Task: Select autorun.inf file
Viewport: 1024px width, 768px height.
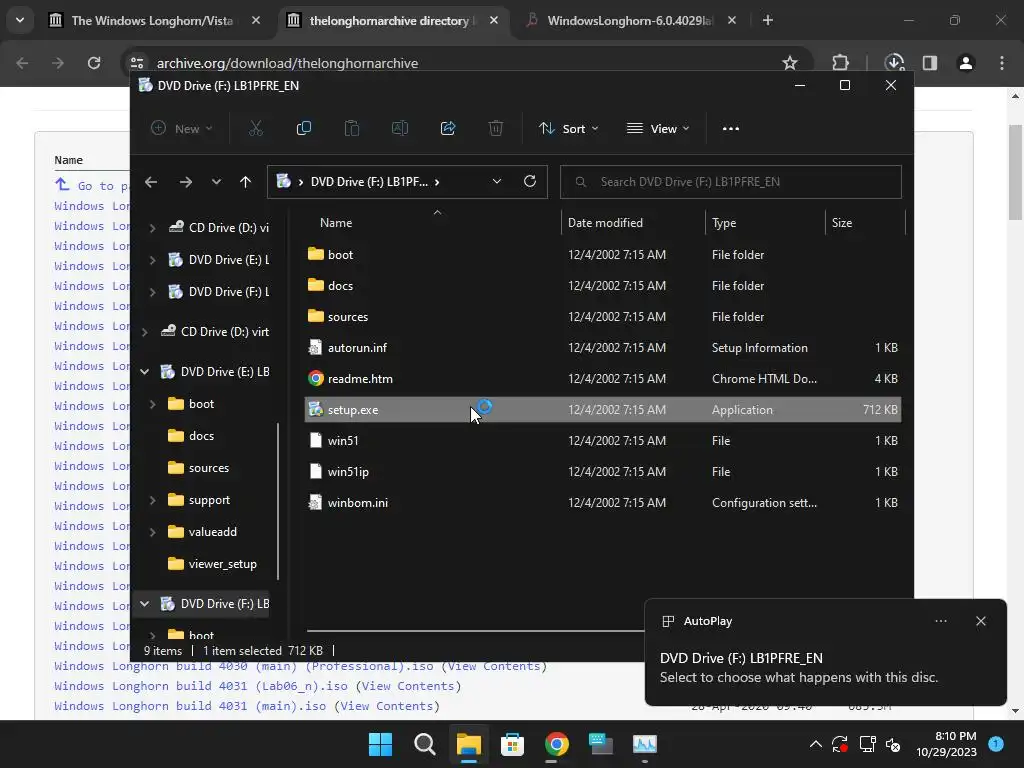Action: tap(603, 347)
